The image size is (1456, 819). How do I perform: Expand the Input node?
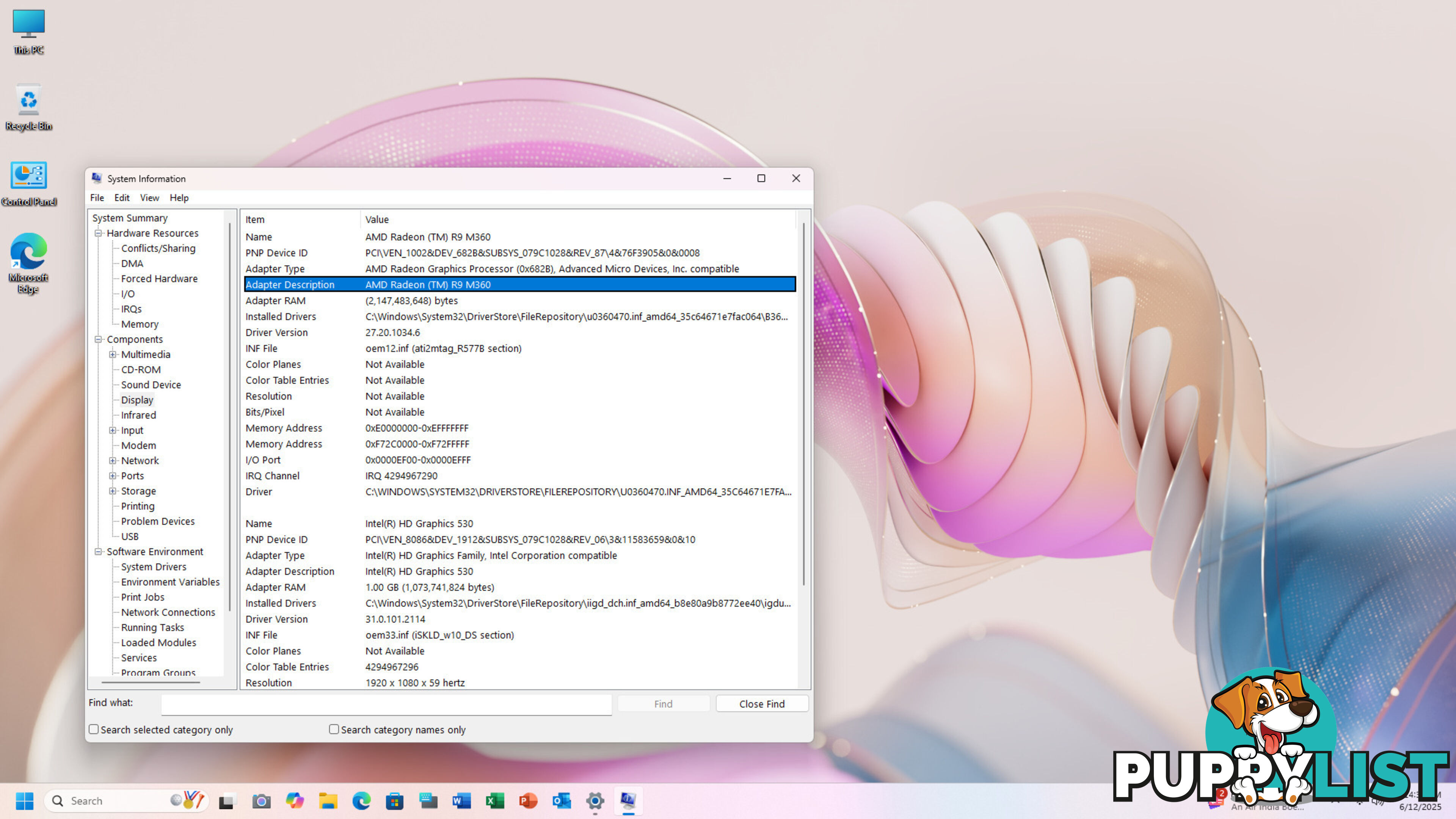coord(113,430)
